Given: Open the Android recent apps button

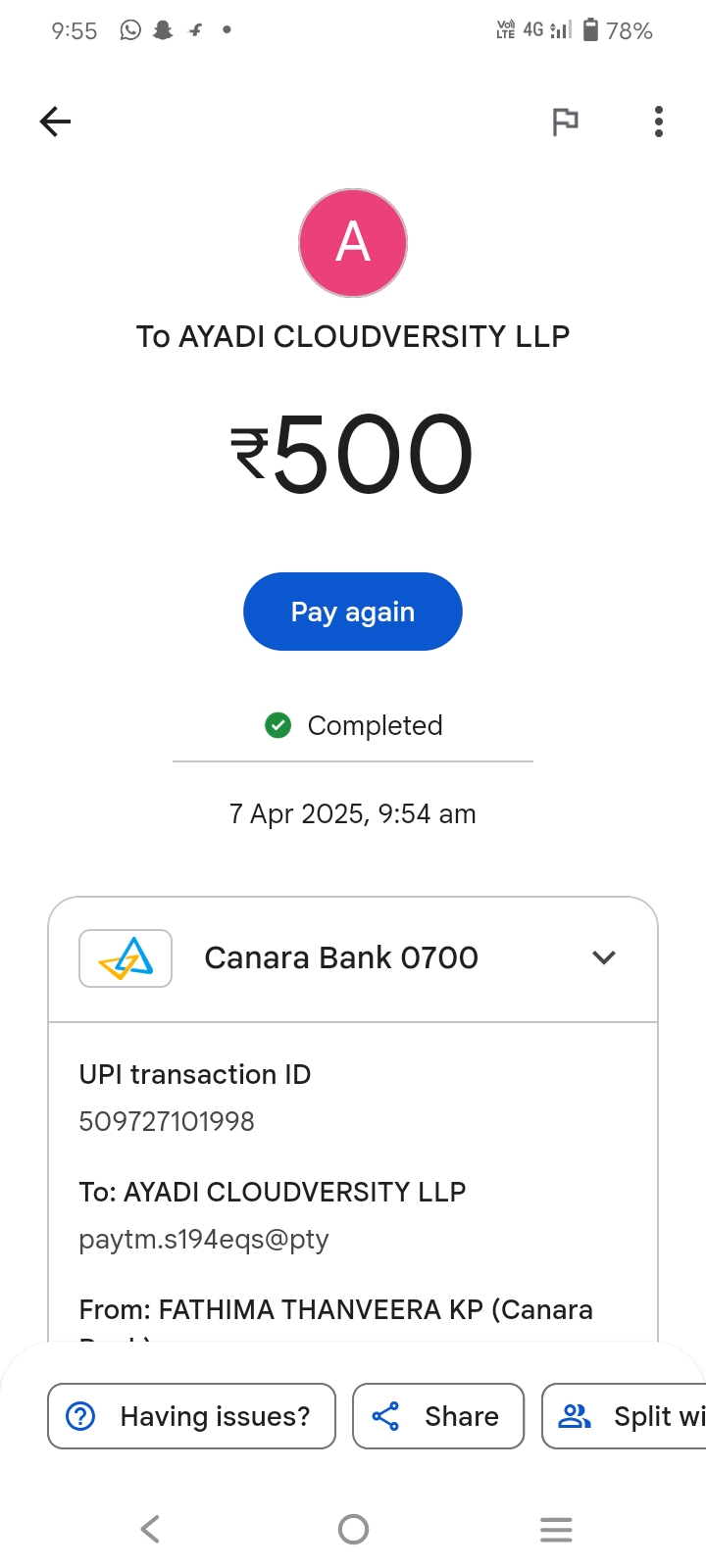Looking at the screenshot, I should (x=556, y=1529).
